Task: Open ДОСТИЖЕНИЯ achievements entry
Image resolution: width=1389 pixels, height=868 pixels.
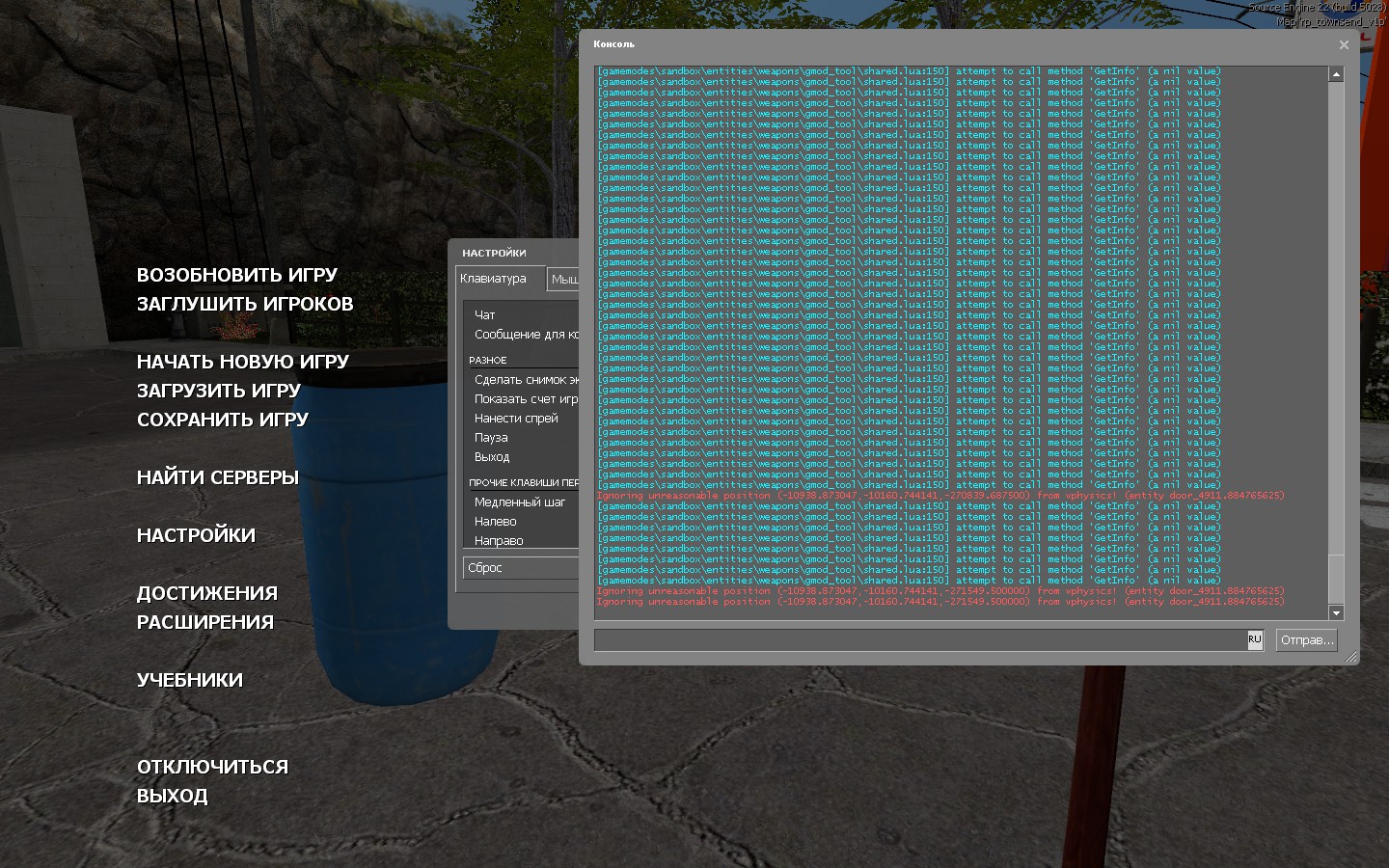Action: 207,593
